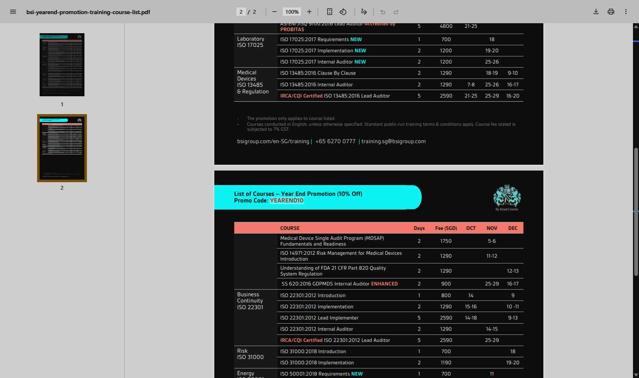
Task: Click the ISO 22301:2012 Implementation course
Action: [x=317, y=307]
